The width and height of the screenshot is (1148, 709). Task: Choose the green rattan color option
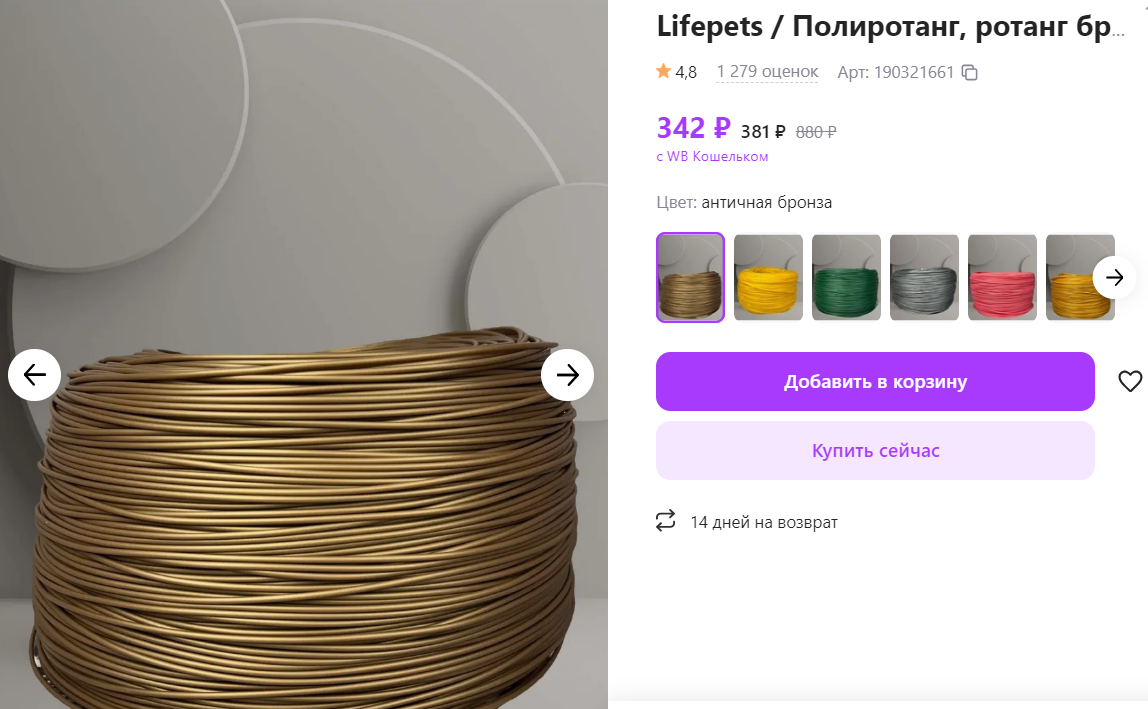pyautogui.click(x=846, y=278)
